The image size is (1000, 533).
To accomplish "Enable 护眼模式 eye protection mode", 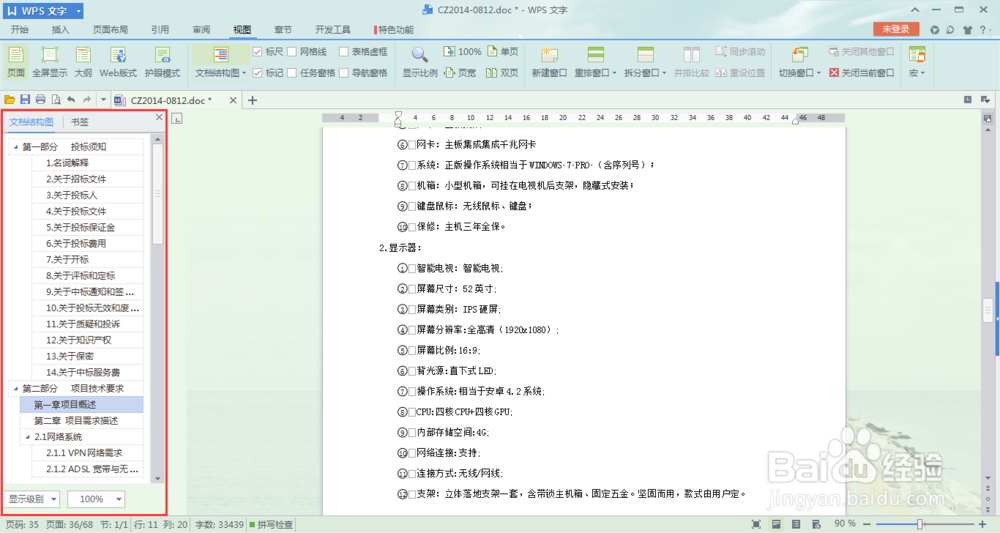I will pos(162,62).
